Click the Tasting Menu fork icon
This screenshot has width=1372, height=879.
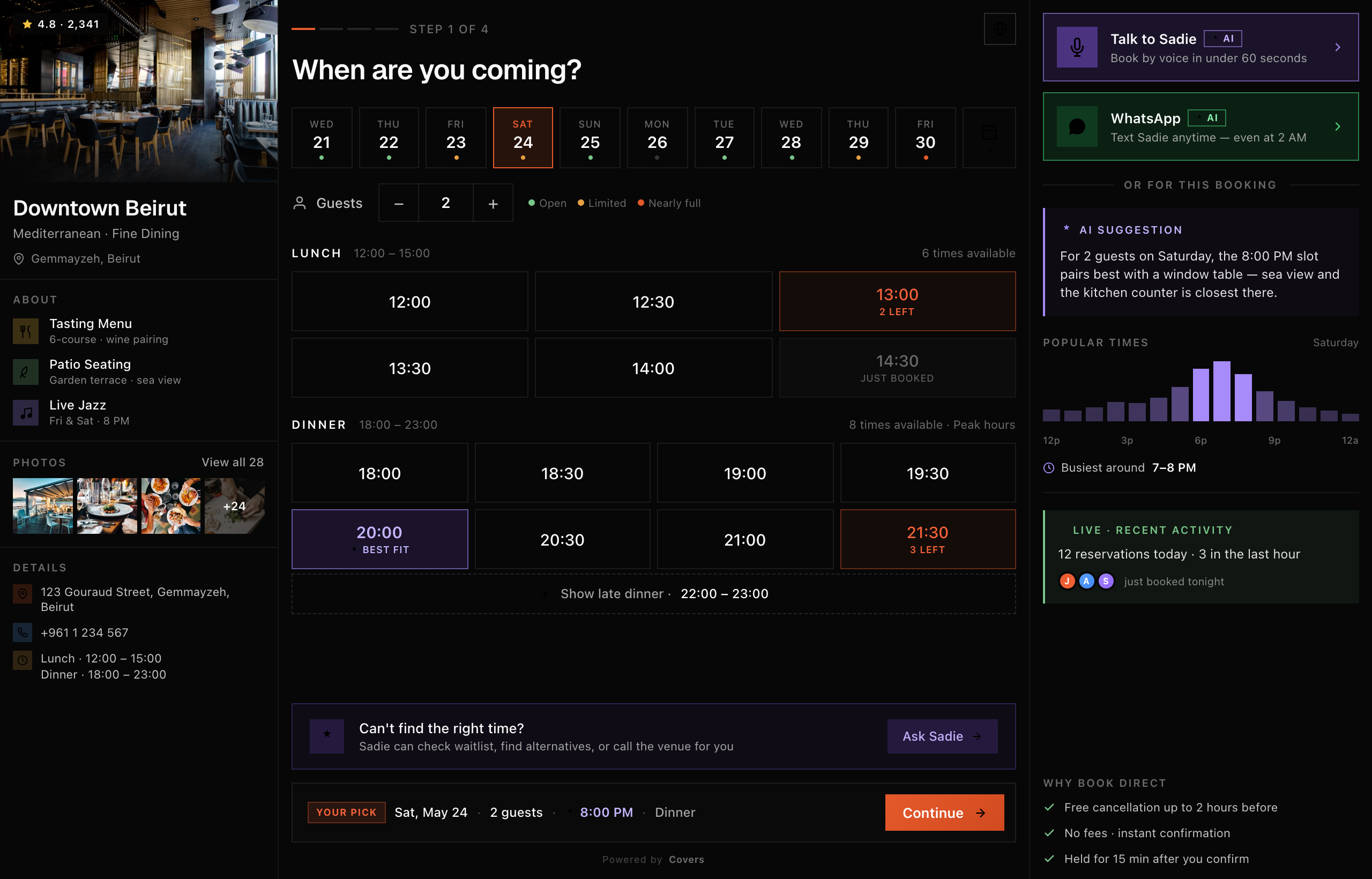coord(26,331)
